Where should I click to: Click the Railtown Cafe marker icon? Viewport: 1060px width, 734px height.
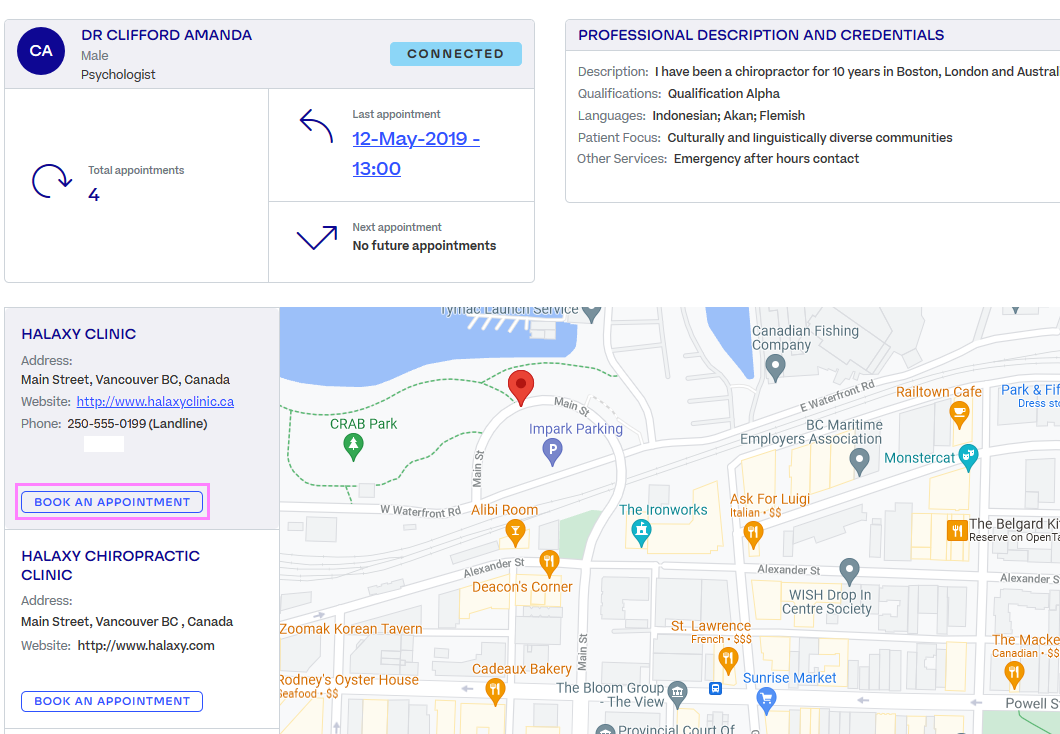click(960, 413)
